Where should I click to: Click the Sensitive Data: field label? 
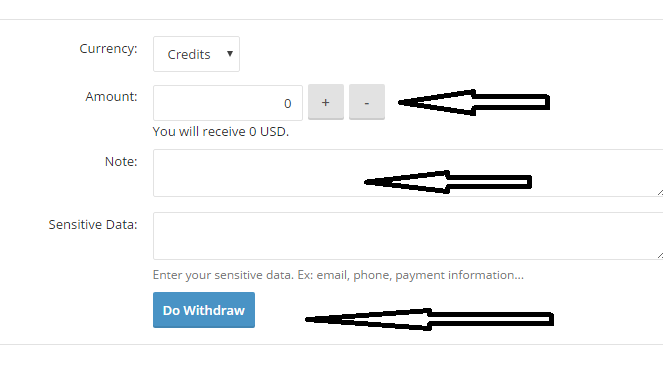(93, 224)
